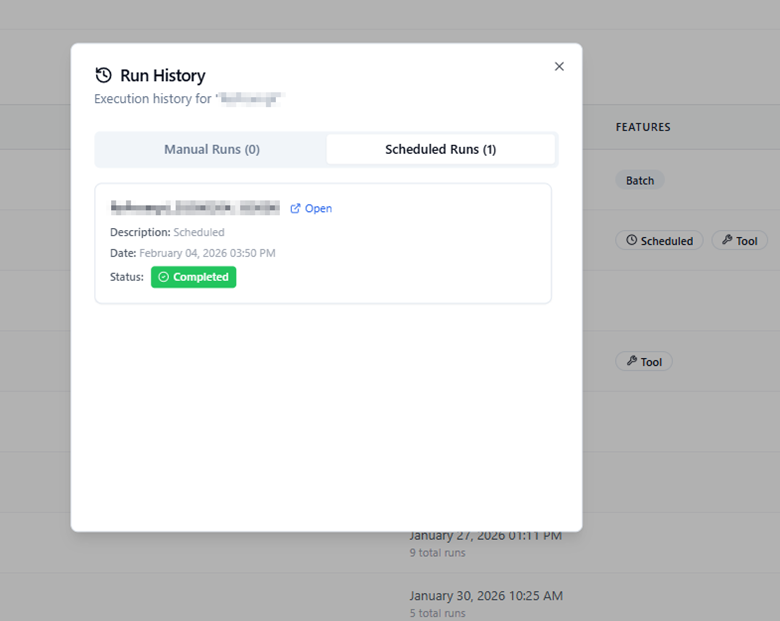Close the Run History dialog
The width and height of the screenshot is (780, 621).
click(x=559, y=67)
